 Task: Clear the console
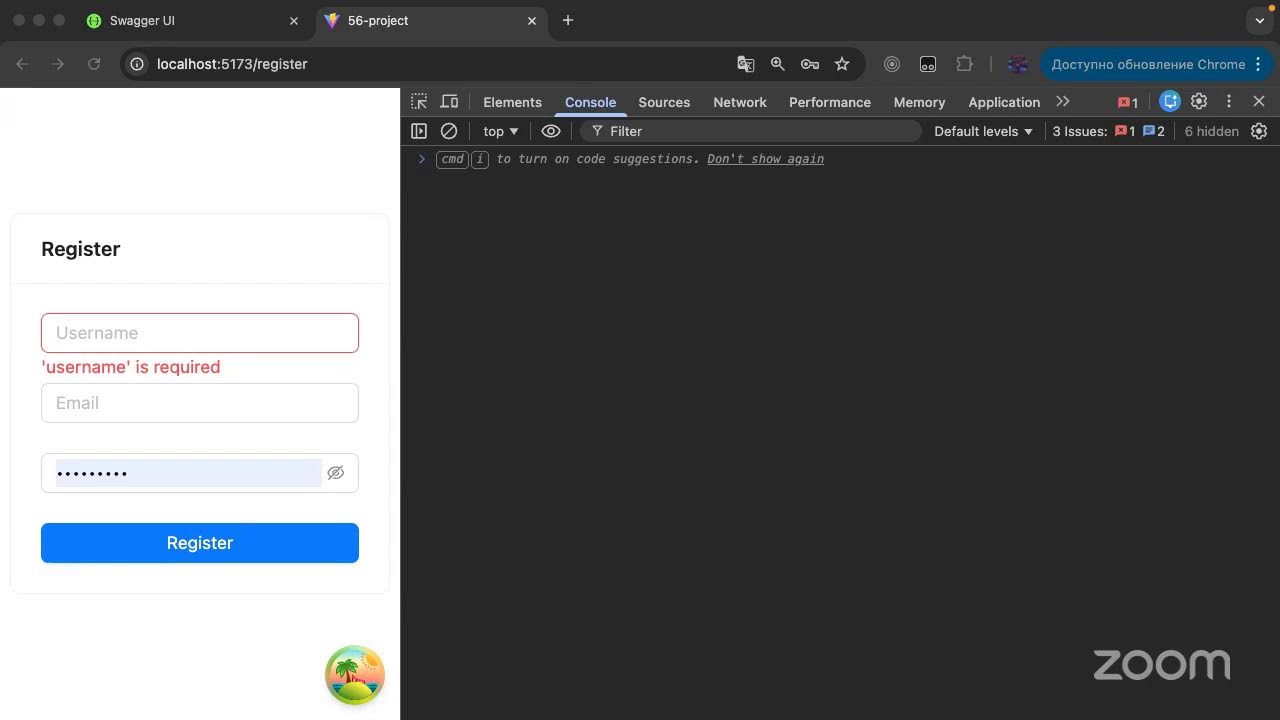(449, 131)
